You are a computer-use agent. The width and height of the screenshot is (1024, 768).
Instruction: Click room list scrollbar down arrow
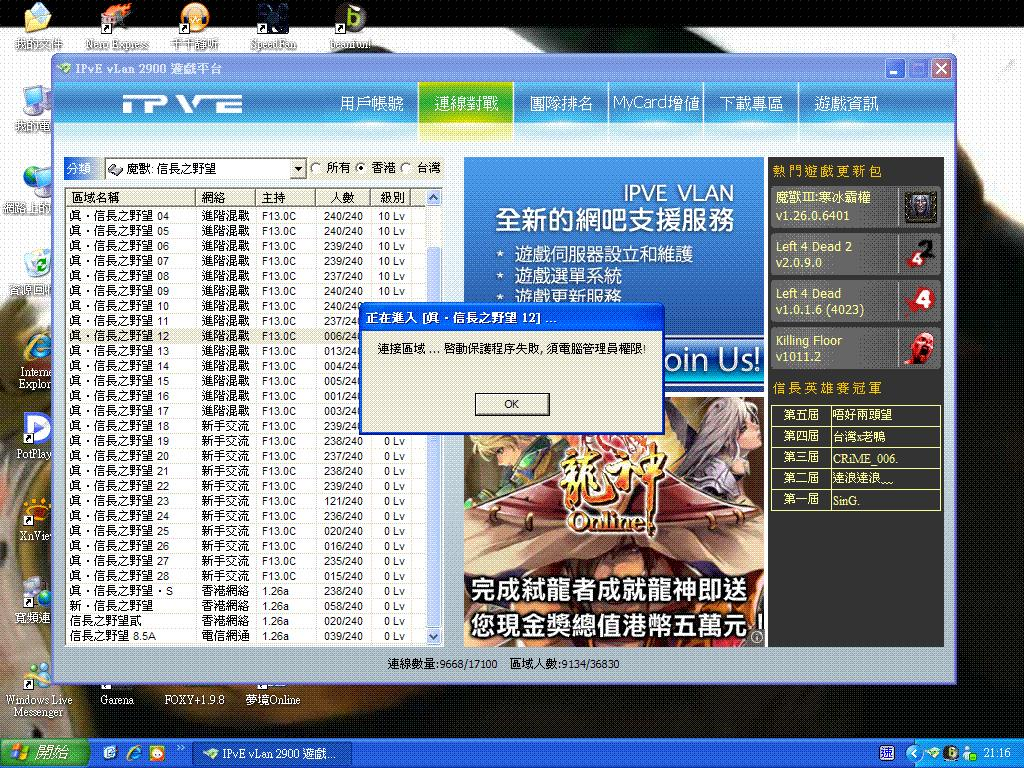433,636
